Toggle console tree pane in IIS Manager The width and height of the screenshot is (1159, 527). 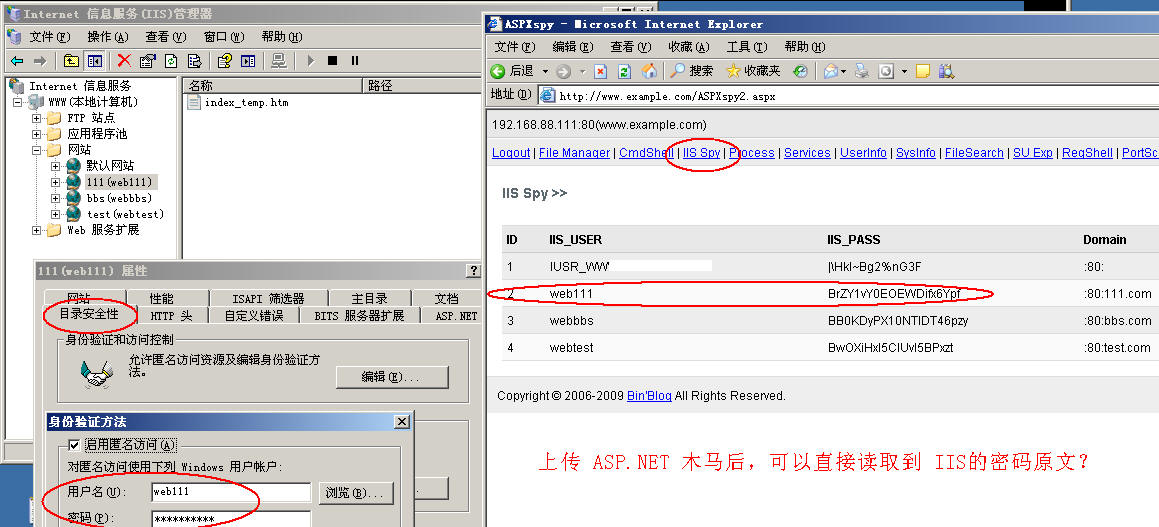point(95,61)
